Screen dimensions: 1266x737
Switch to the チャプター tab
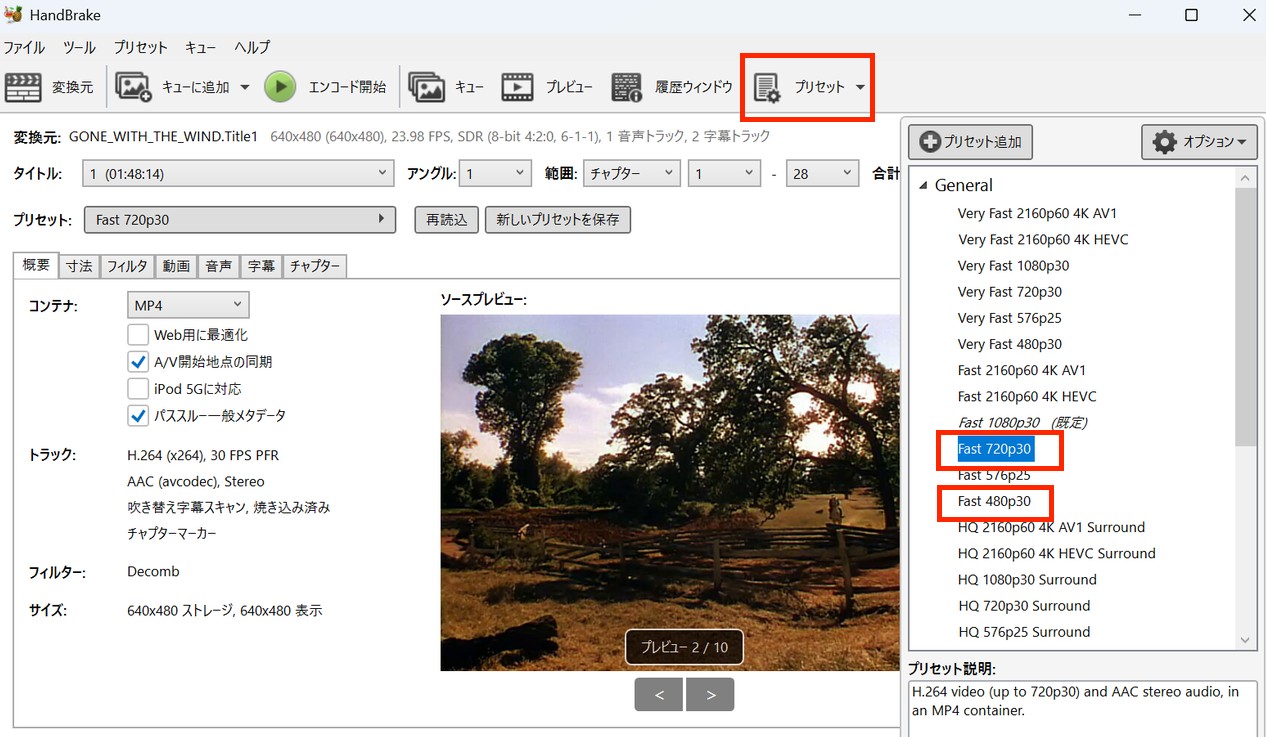click(x=315, y=266)
